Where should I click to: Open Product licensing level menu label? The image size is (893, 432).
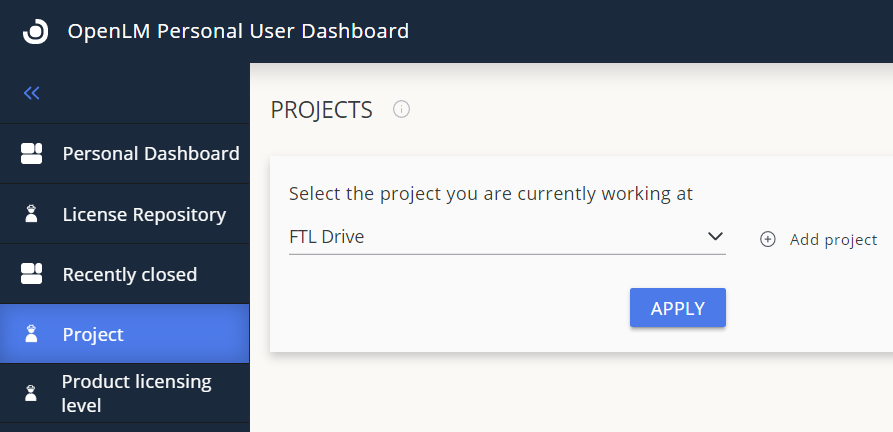[x=137, y=393]
